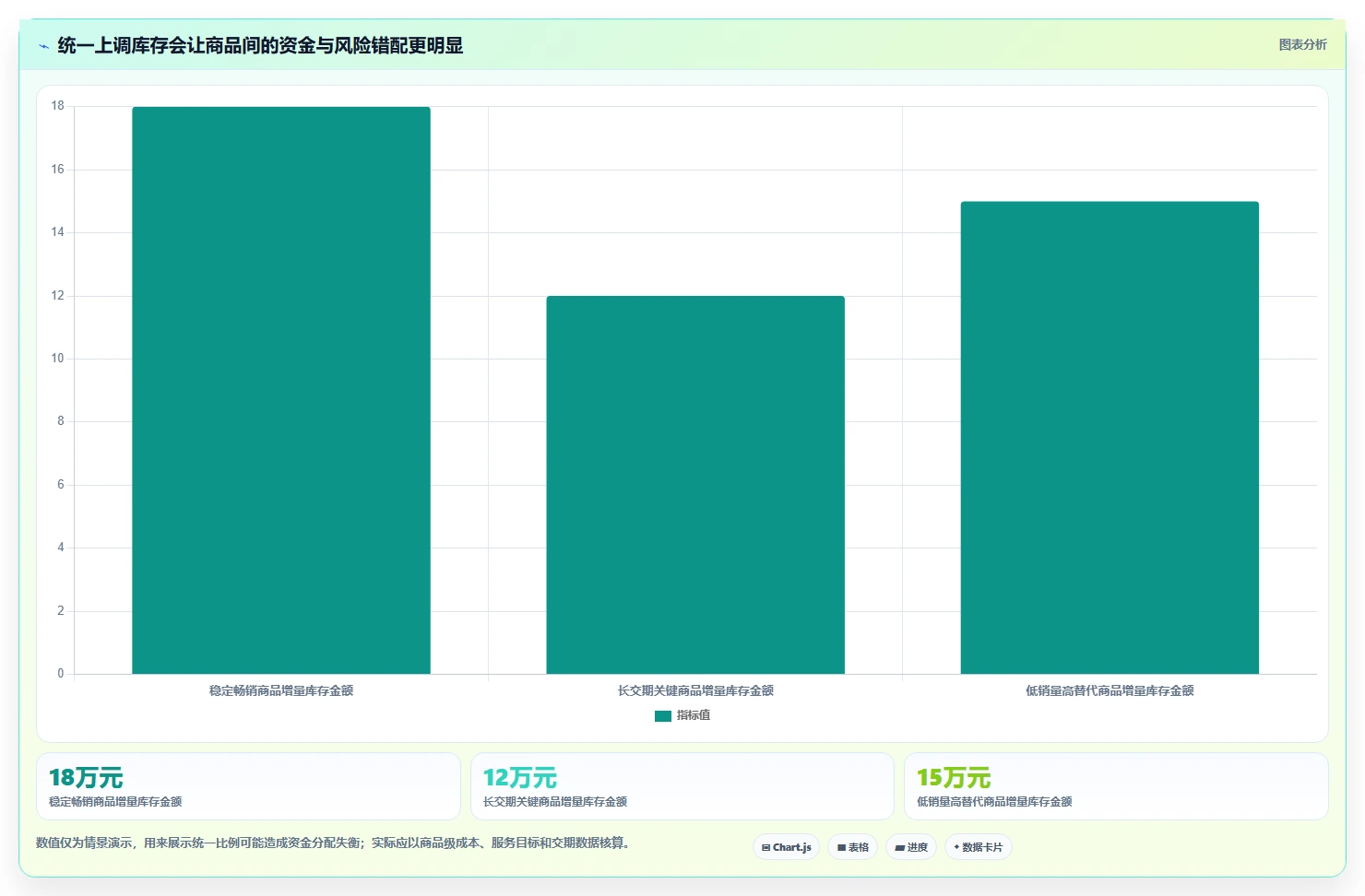1365x896 pixels.
Task: Click the 低销量高替代商品增量库存金额 caption under 15万元
Action: [994, 802]
